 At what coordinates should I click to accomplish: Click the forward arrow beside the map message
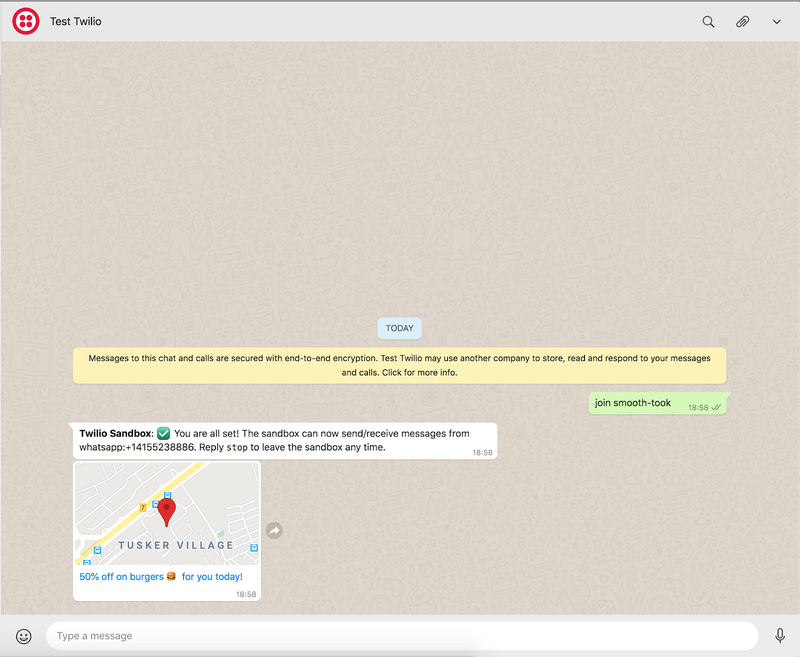click(x=275, y=531)
